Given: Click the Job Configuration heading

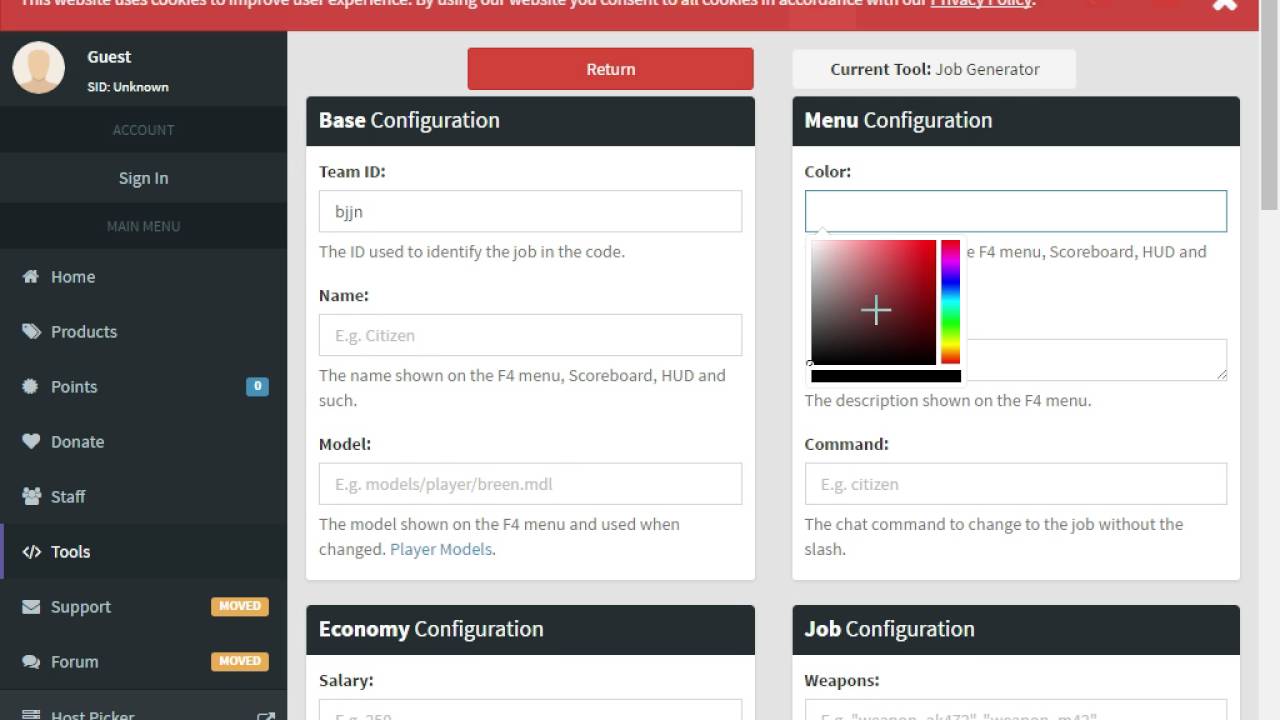Looking at the screenshot, I should pyautogui.click(x=889, y=629).
